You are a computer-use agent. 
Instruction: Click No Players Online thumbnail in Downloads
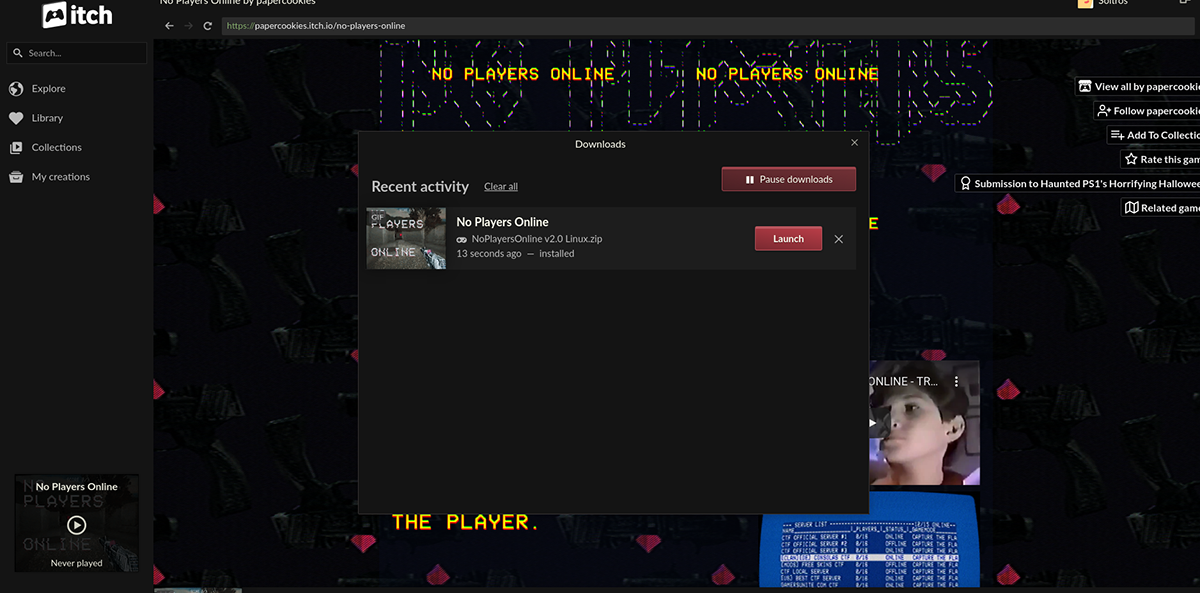[406, 238]
